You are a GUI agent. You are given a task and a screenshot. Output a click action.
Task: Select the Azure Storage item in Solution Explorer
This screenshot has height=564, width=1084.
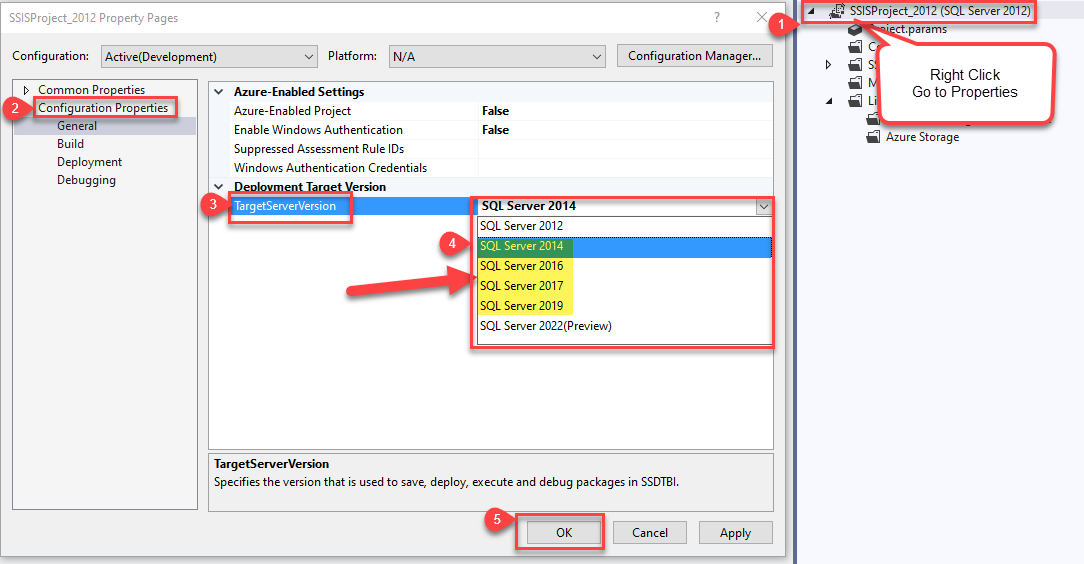922,137
